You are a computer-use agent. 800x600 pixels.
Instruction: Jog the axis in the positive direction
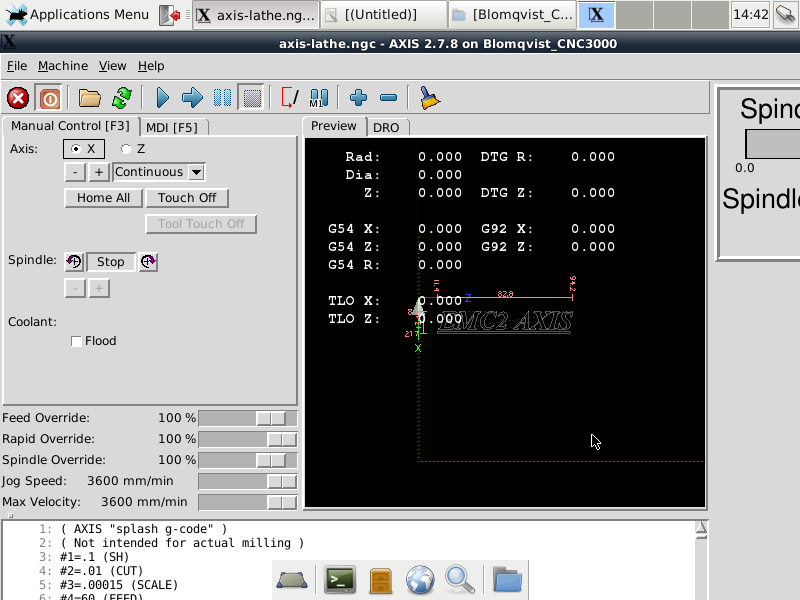[99, 172]
